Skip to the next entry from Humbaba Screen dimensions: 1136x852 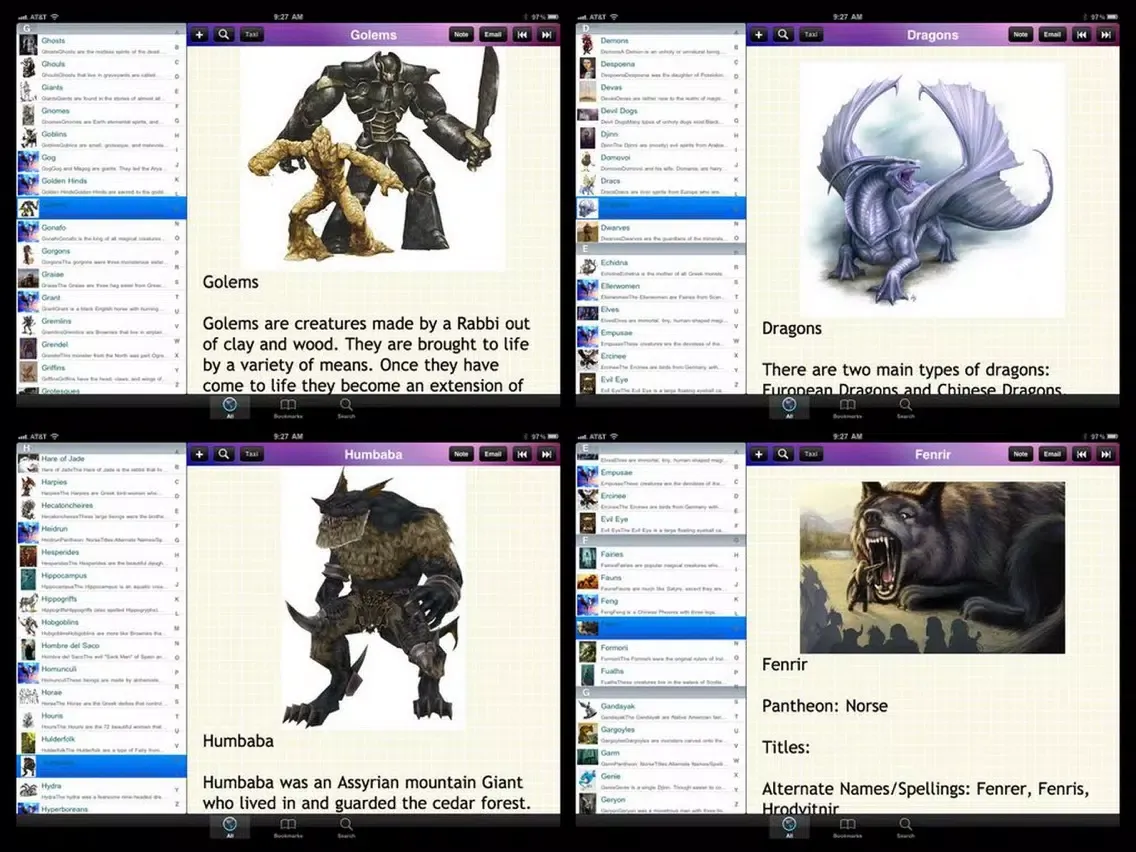546,454
